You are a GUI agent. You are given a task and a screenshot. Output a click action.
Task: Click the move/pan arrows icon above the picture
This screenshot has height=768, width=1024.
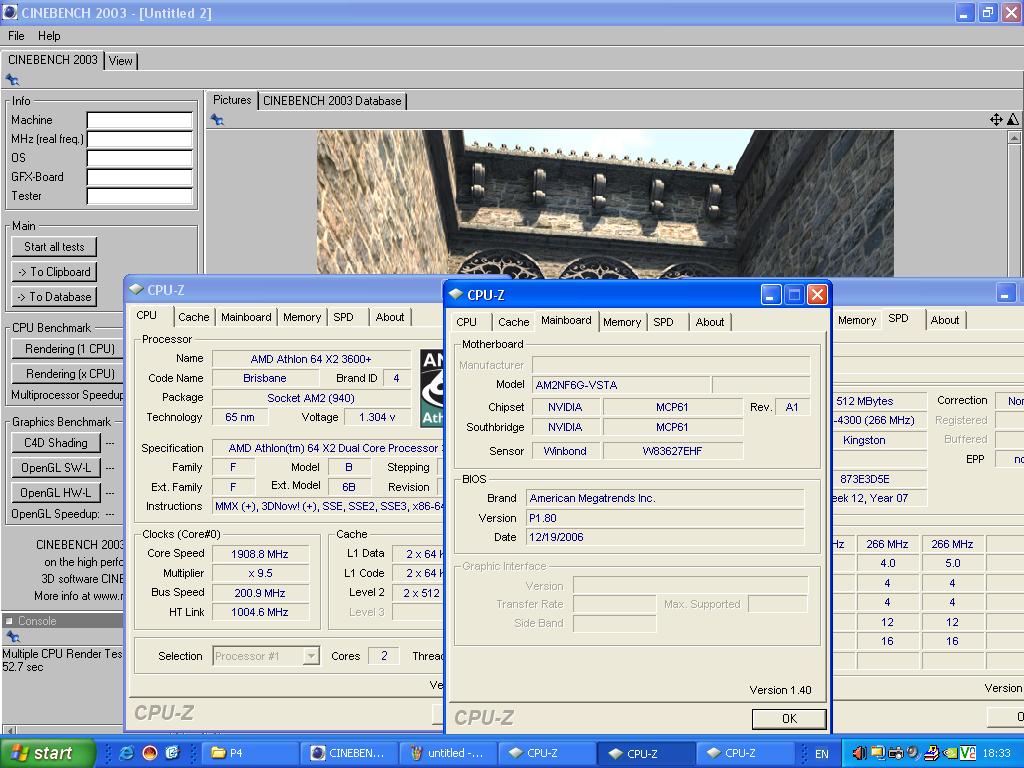coord(996,120)
